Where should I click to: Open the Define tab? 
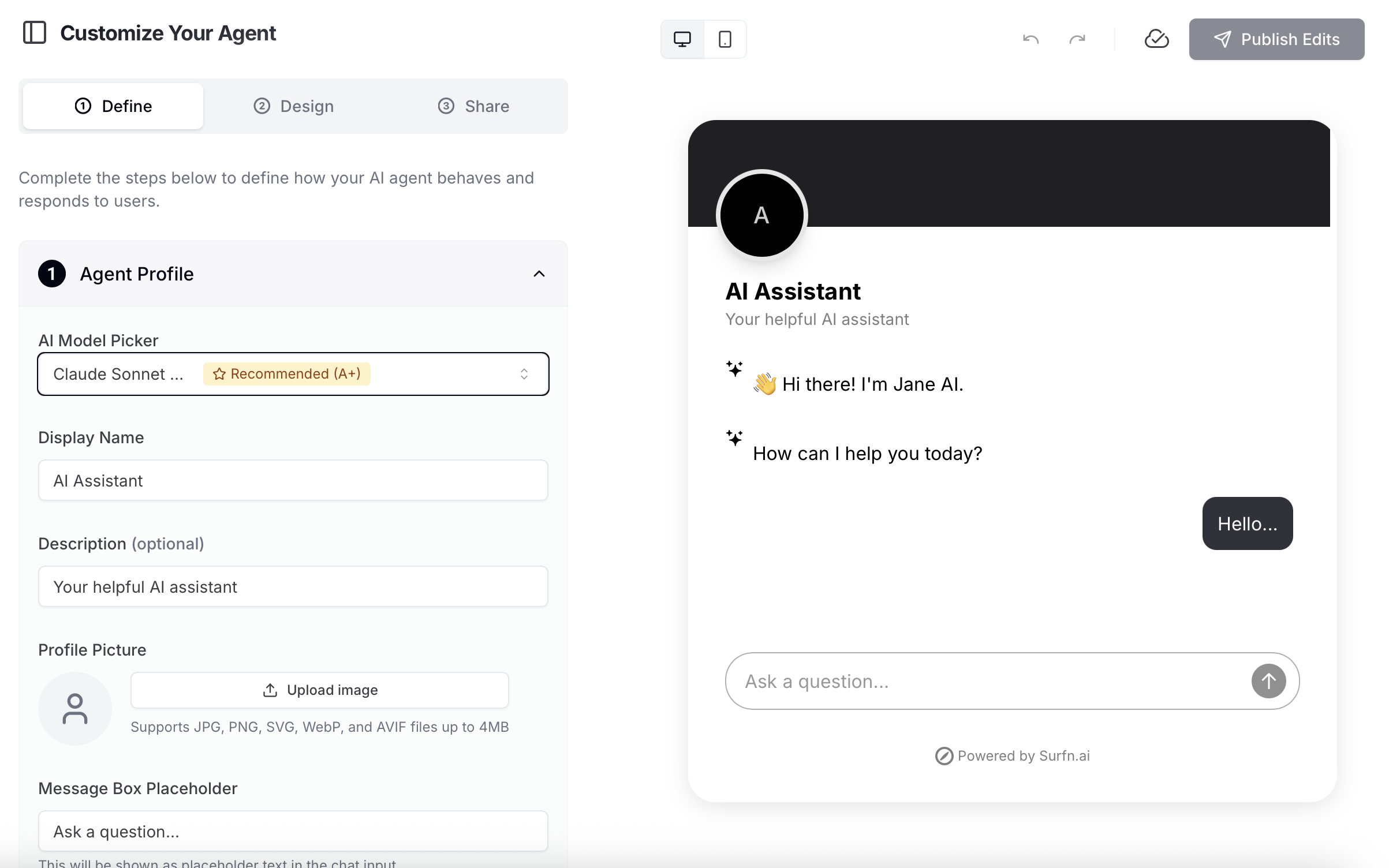[x=113, y=106]
